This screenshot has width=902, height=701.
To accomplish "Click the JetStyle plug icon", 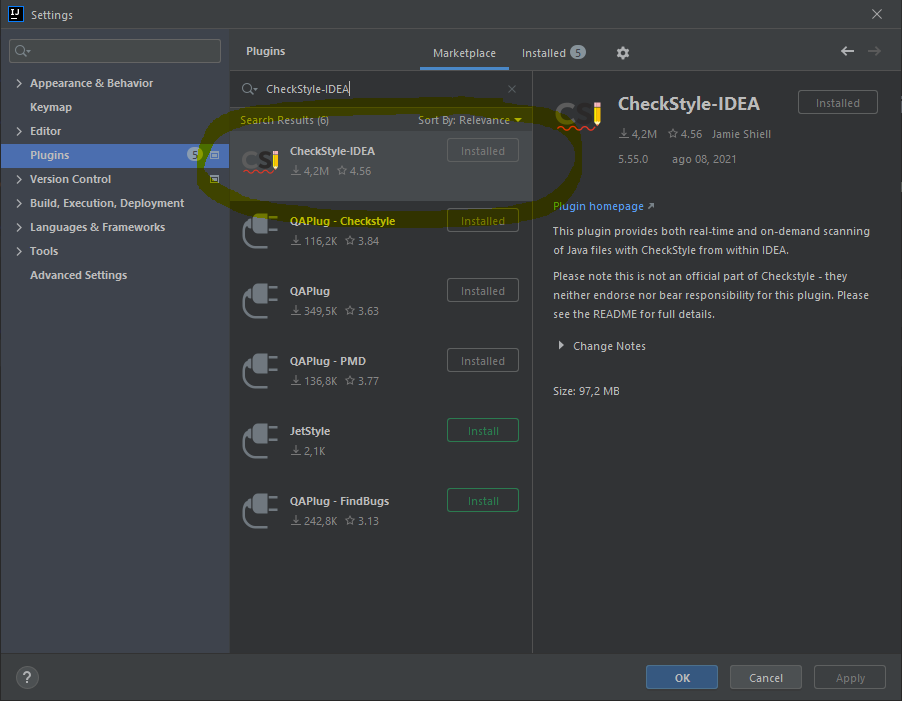I will tap(260, 441).
